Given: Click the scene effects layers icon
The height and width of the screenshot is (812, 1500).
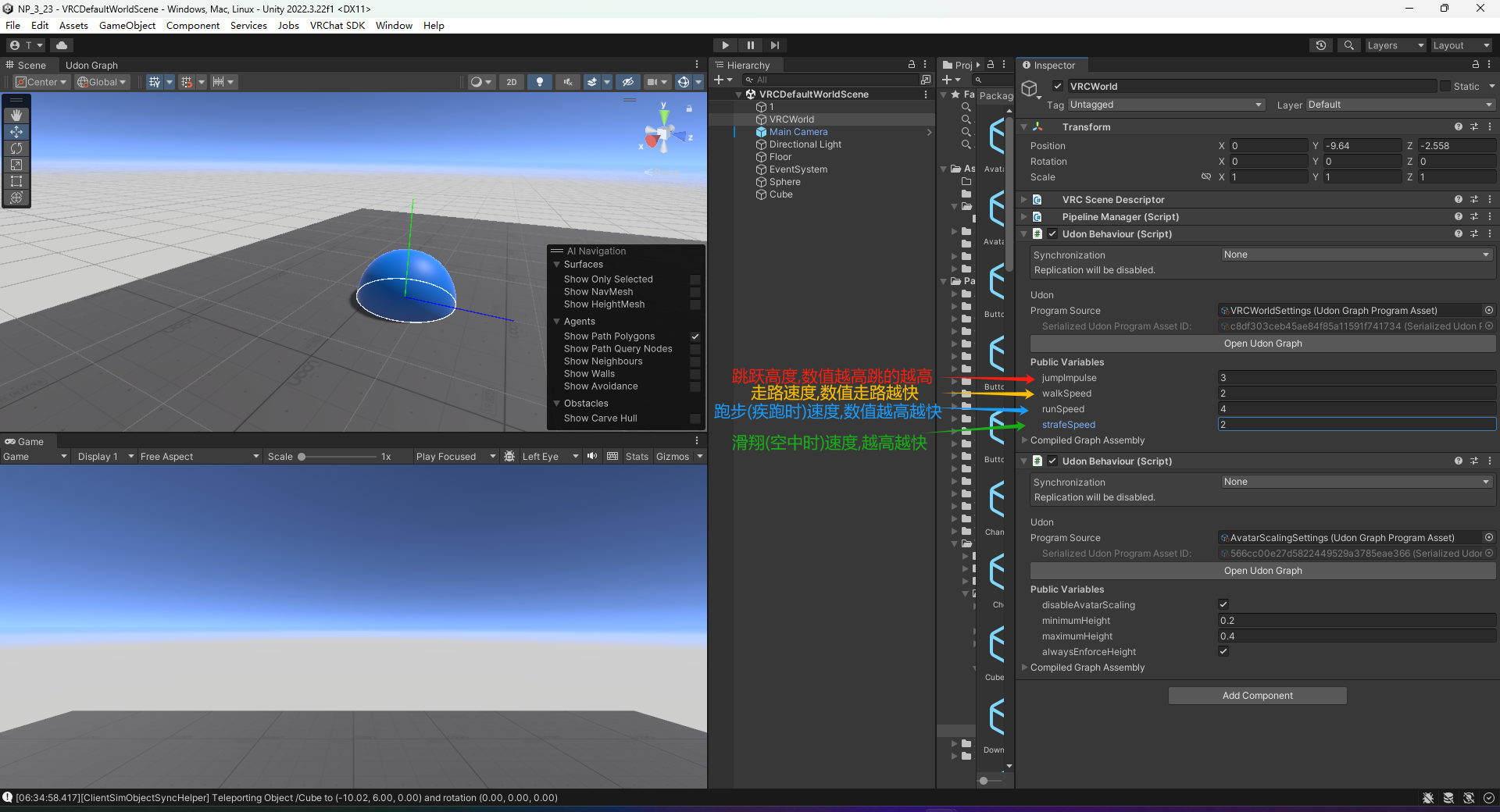Looking at the screenshot, I should coord(592,82).
